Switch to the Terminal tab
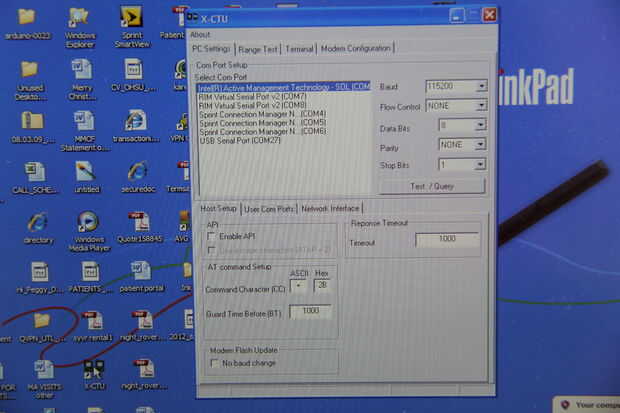Image resolution: width=620 pixels, height=413 pixels. tap(299, 49)
